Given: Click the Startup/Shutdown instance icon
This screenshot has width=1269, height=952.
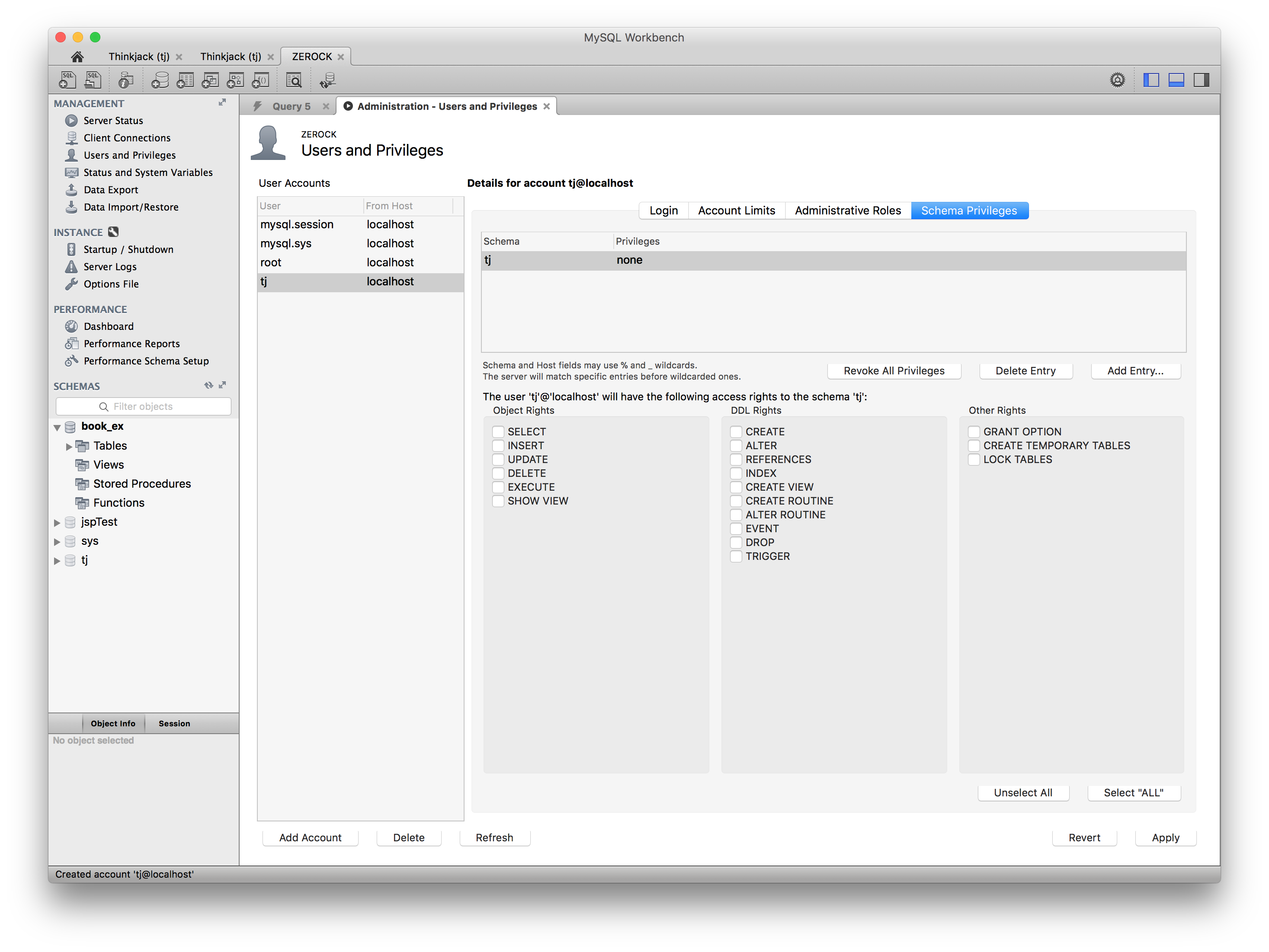Looking at the screenshot, I should [73, 248].
